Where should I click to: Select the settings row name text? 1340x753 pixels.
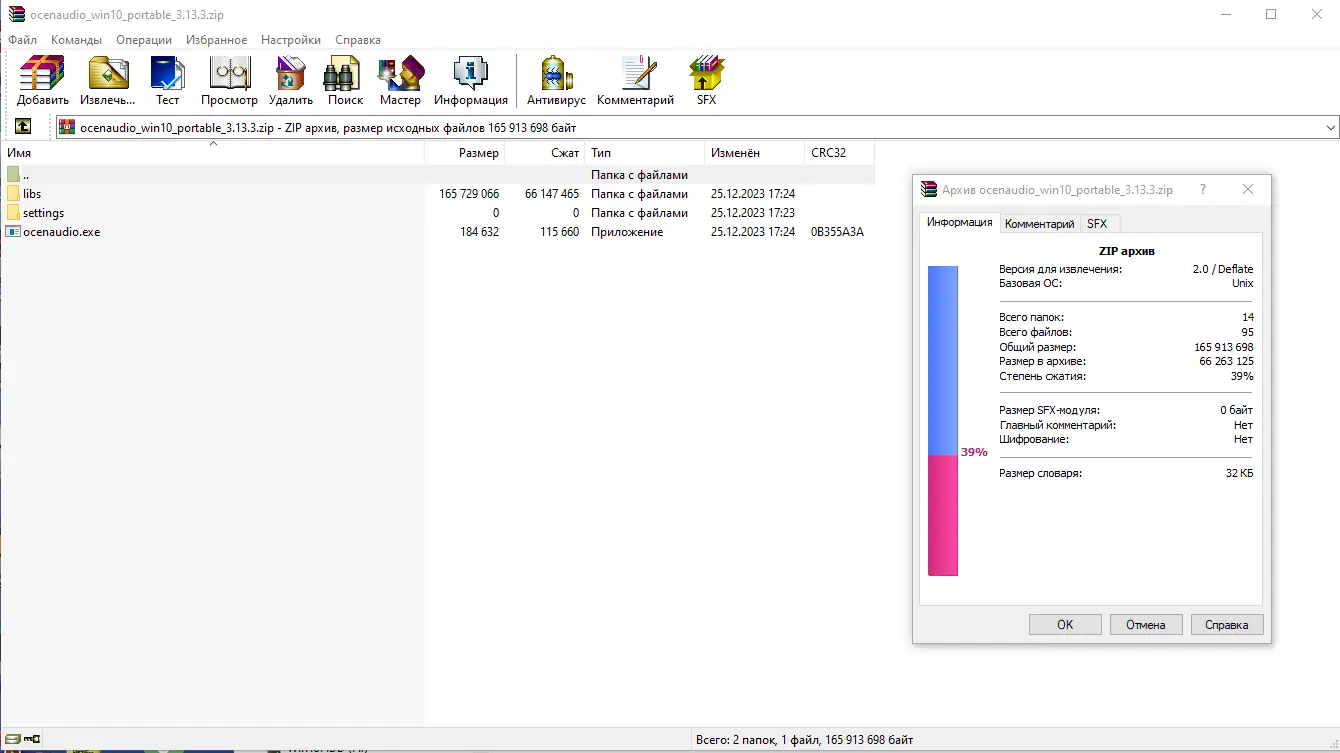(43, 213)
